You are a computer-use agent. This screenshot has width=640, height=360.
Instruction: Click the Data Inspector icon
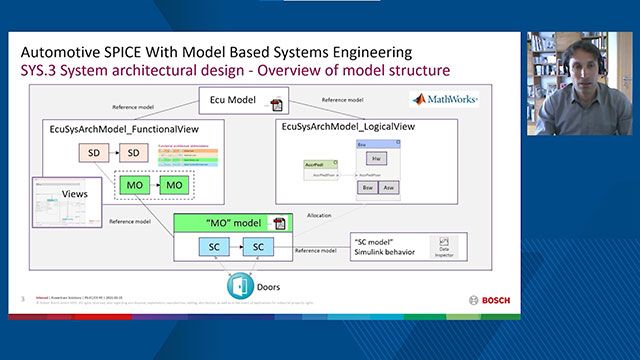click(444, 247)
